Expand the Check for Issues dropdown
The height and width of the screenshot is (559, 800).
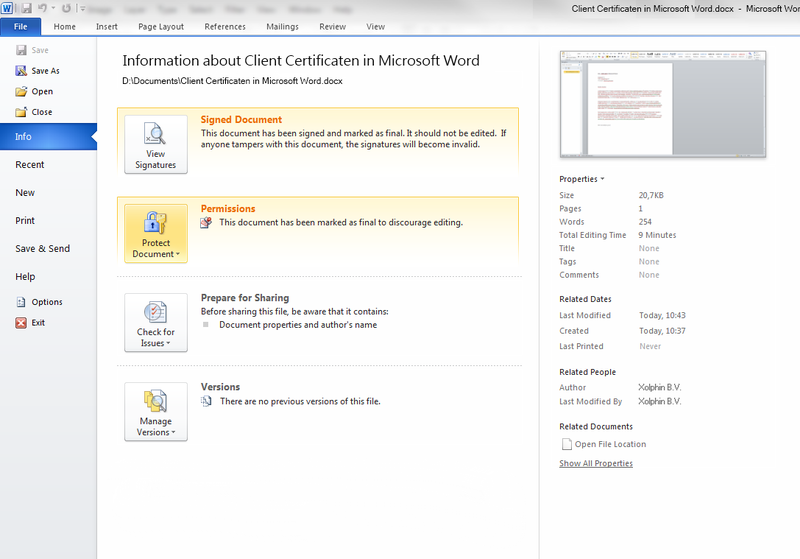(155, 323)
